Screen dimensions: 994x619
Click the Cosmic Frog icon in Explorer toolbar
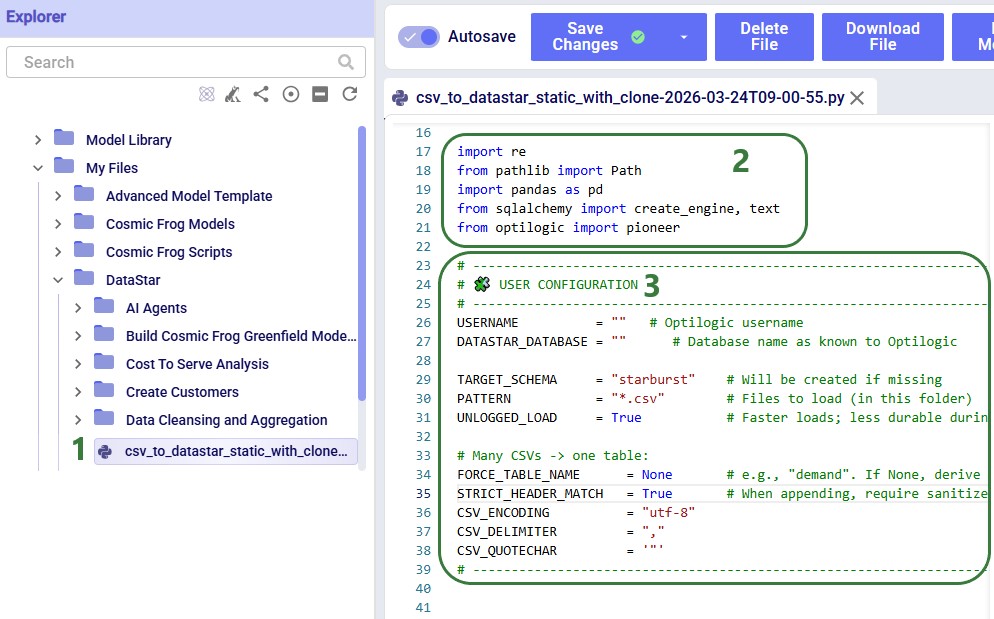[233, 94]
